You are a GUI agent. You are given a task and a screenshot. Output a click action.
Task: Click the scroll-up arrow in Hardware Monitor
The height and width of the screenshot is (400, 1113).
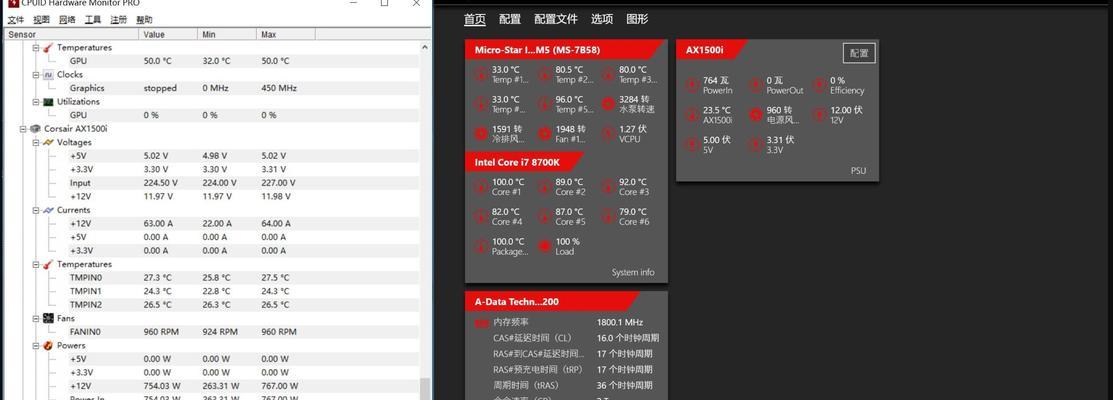coord(425,47)
